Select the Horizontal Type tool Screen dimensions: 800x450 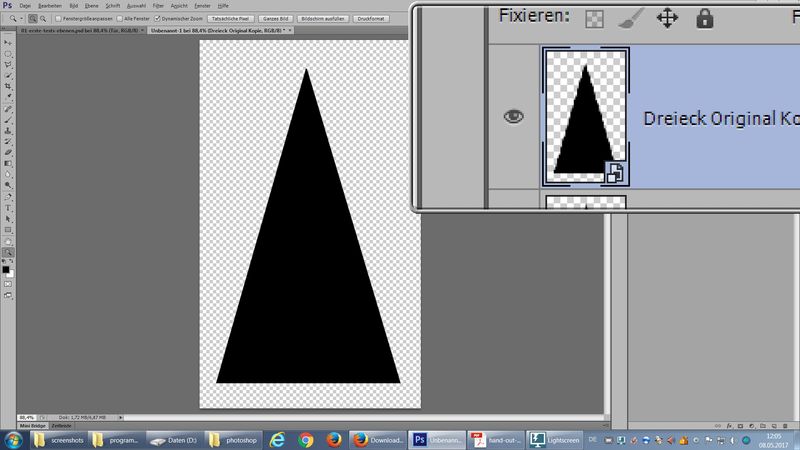pos(8,207)
